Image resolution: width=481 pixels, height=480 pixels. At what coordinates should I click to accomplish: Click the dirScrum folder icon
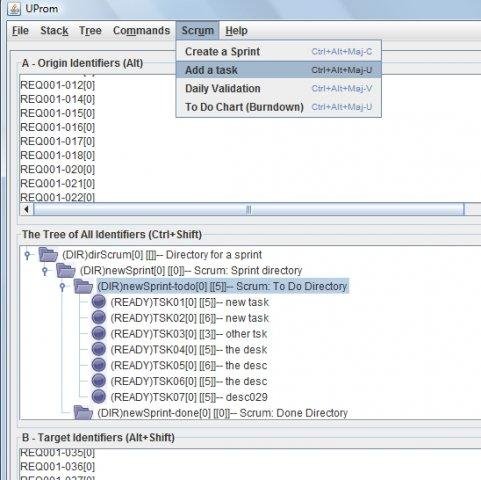[x=48, y=255]
